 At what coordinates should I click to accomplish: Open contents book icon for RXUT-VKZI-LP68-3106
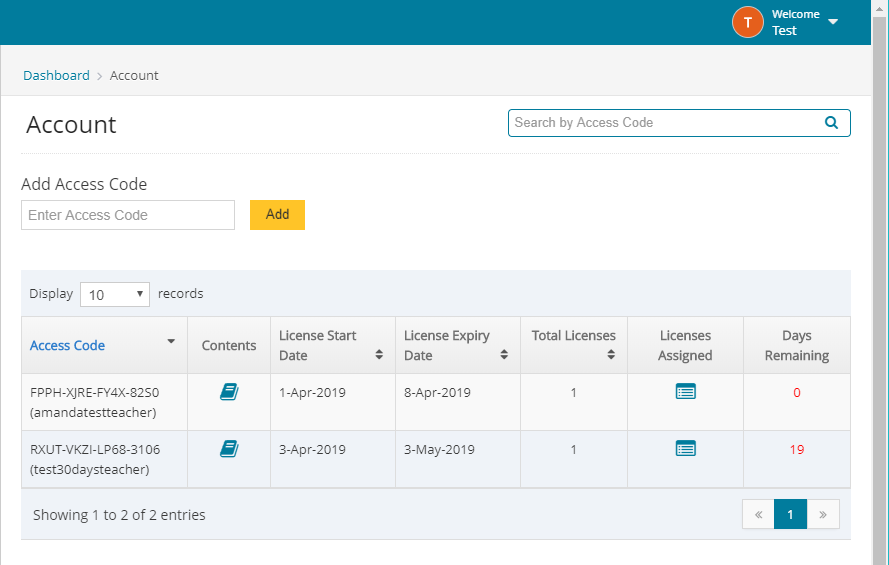click(229, 449)
